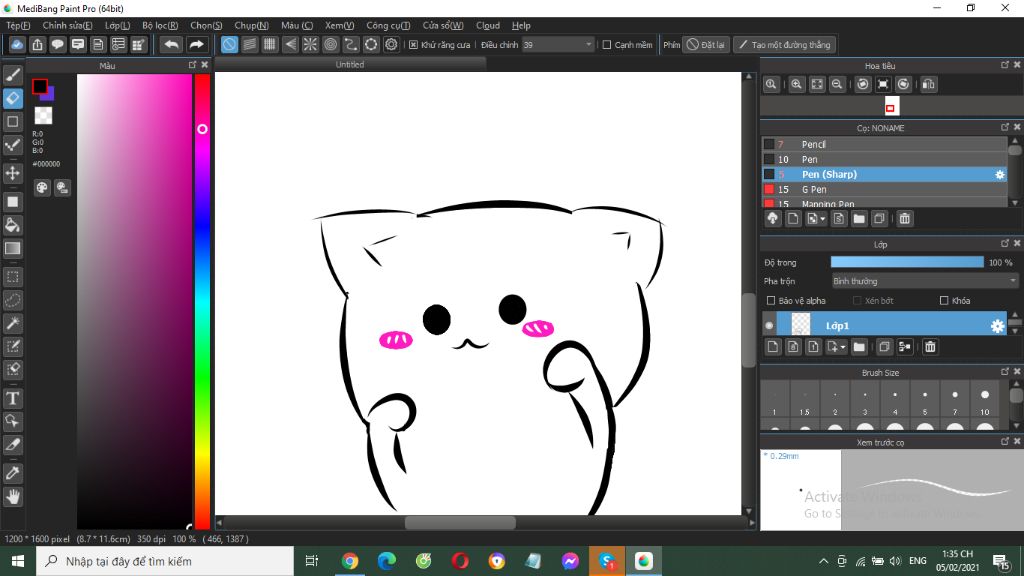Pick a hue on the vertical rainbow bar
1024x576 pixels.
(x=202, y=300)
